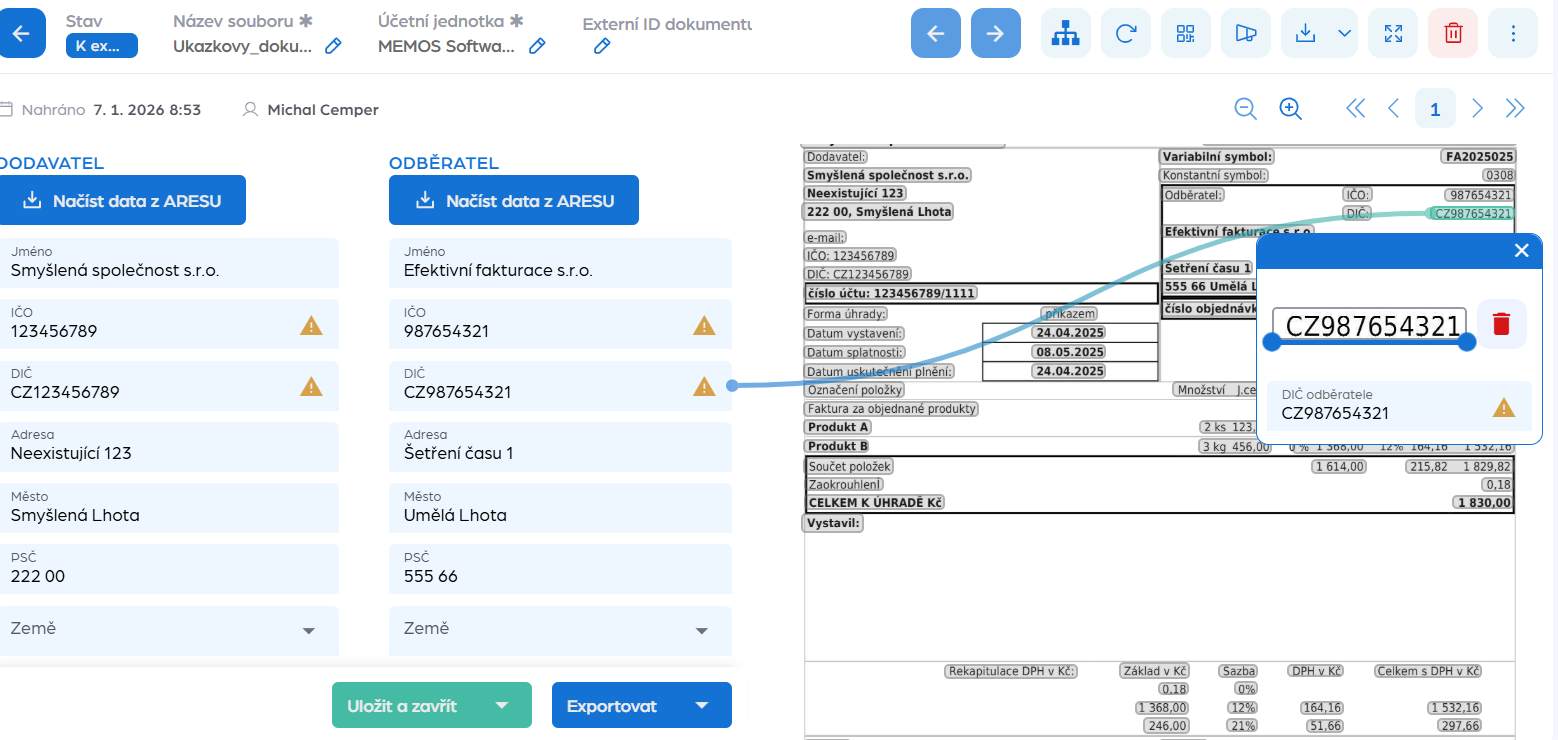Click supplier Jméno field Smyšlená společnost

tap(170, 262)
